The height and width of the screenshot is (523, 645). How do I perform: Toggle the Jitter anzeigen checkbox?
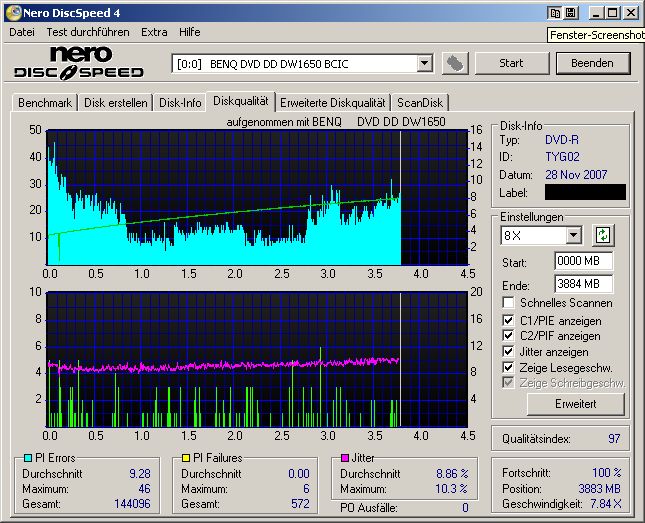click(509, 352)
